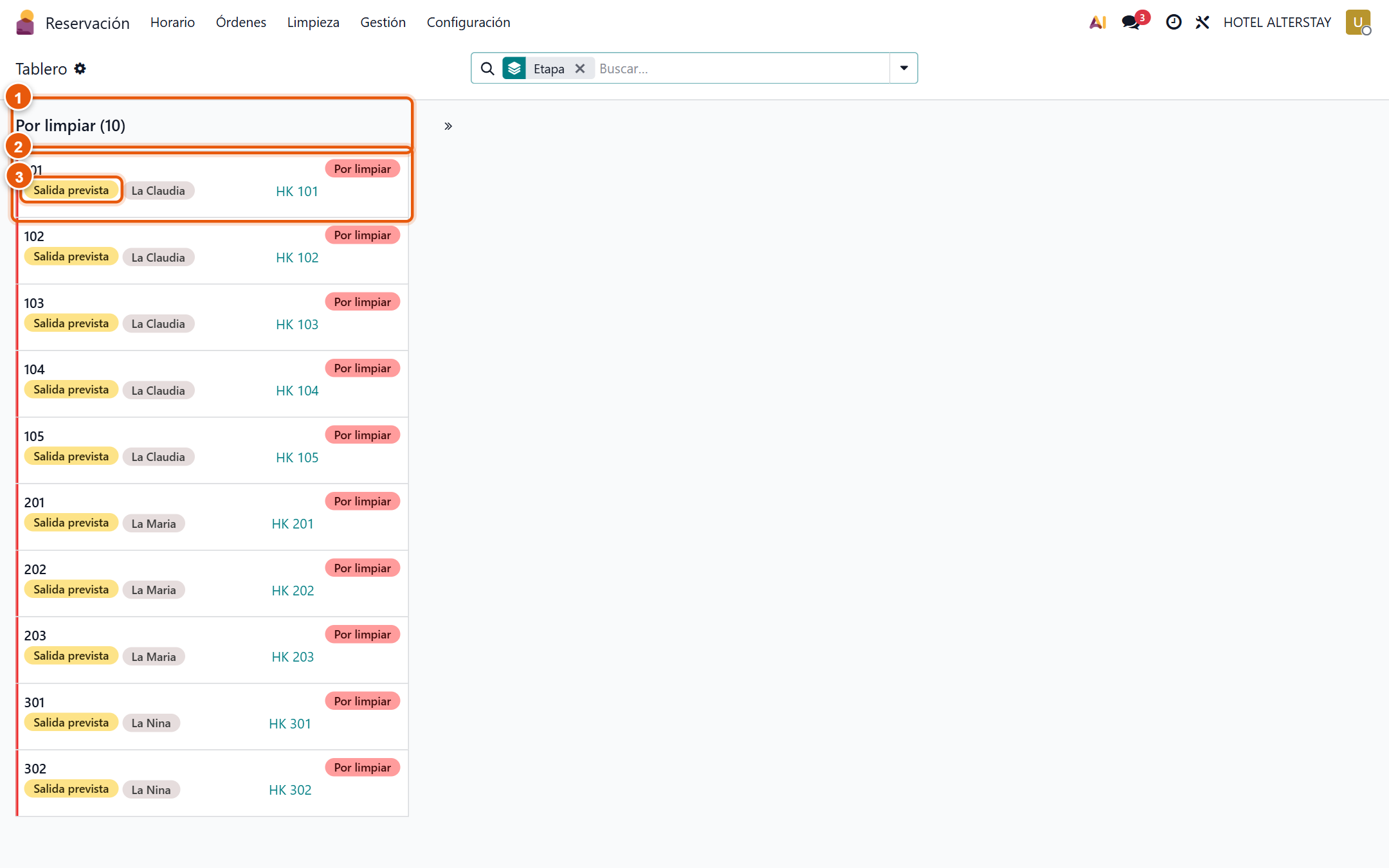Click the La Nina tag on card 301
The width and height of the screenshot is (1389, 868).
point(151,723)
